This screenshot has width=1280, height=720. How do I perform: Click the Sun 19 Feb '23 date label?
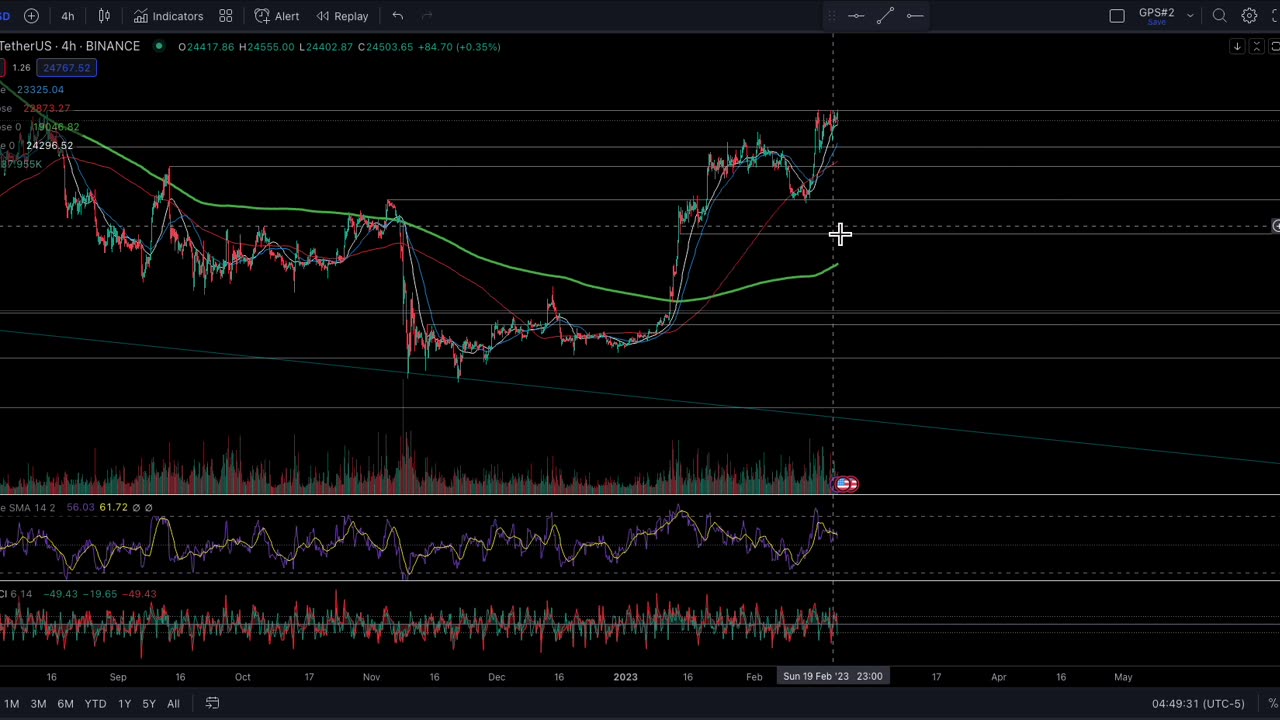(832, 677)
